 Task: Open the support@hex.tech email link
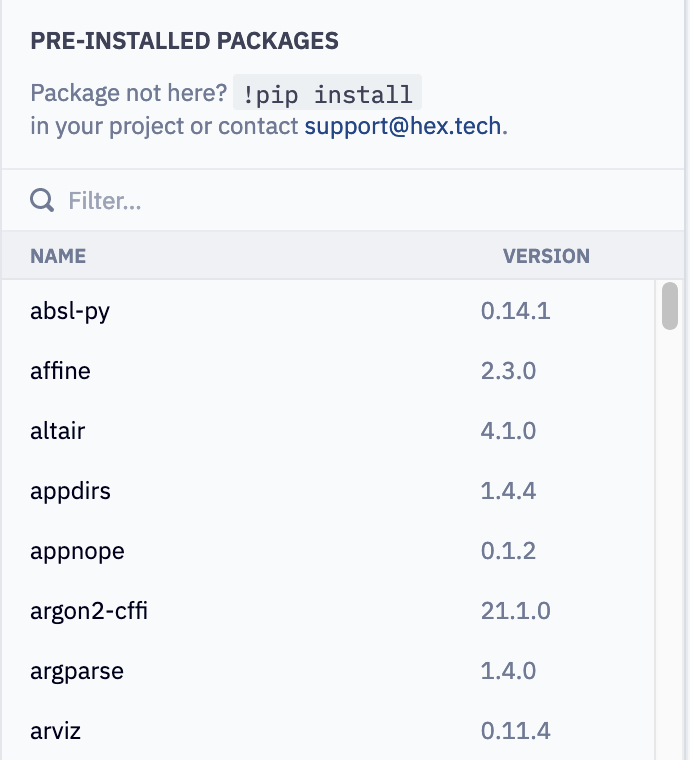point(404,127)
